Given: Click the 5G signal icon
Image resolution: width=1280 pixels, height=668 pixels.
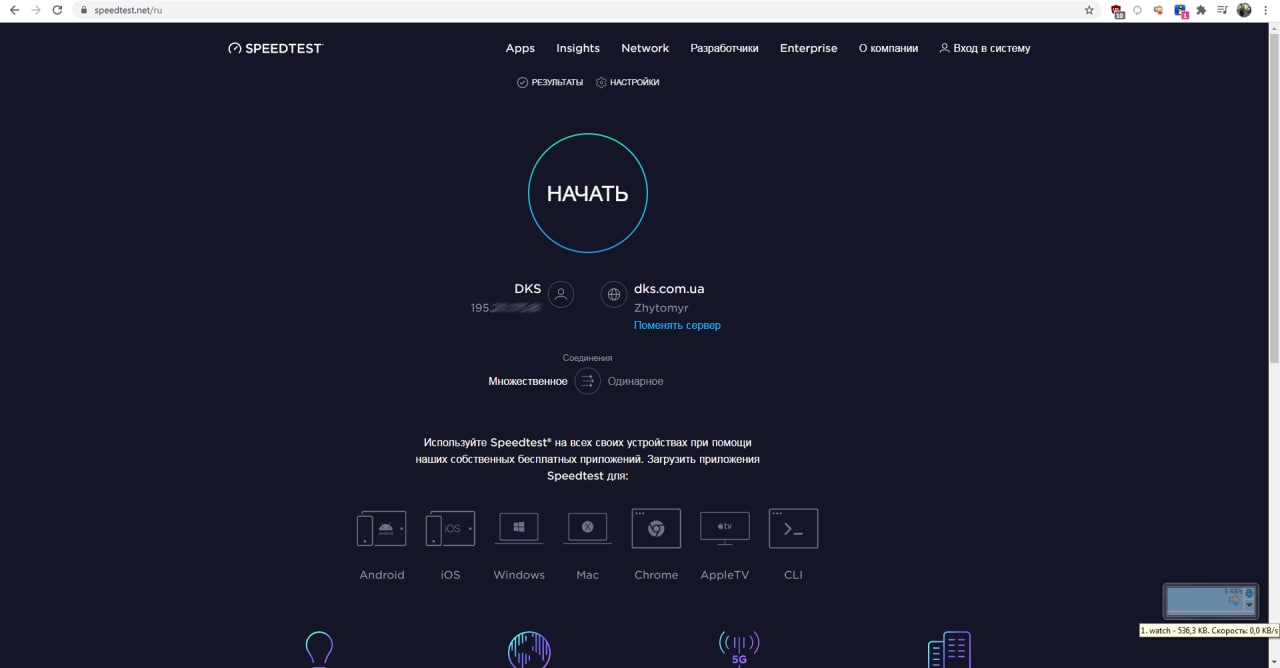Looking at the screenshot, I should pos(739,649).
